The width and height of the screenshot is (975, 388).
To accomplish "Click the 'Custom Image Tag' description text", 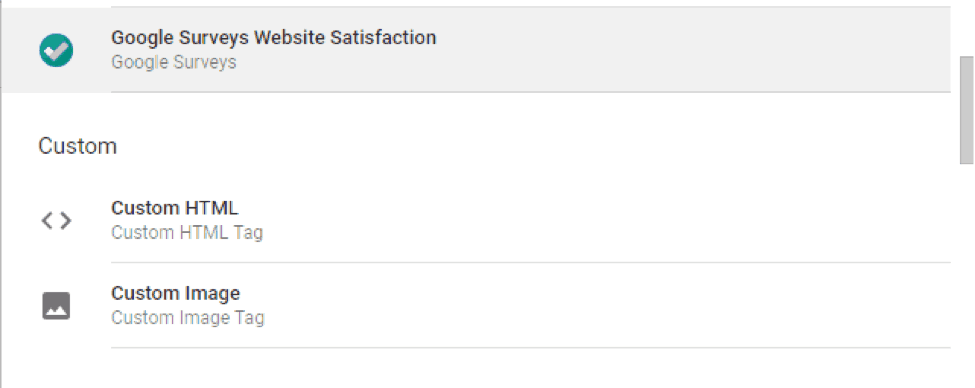I will point(188,318).
